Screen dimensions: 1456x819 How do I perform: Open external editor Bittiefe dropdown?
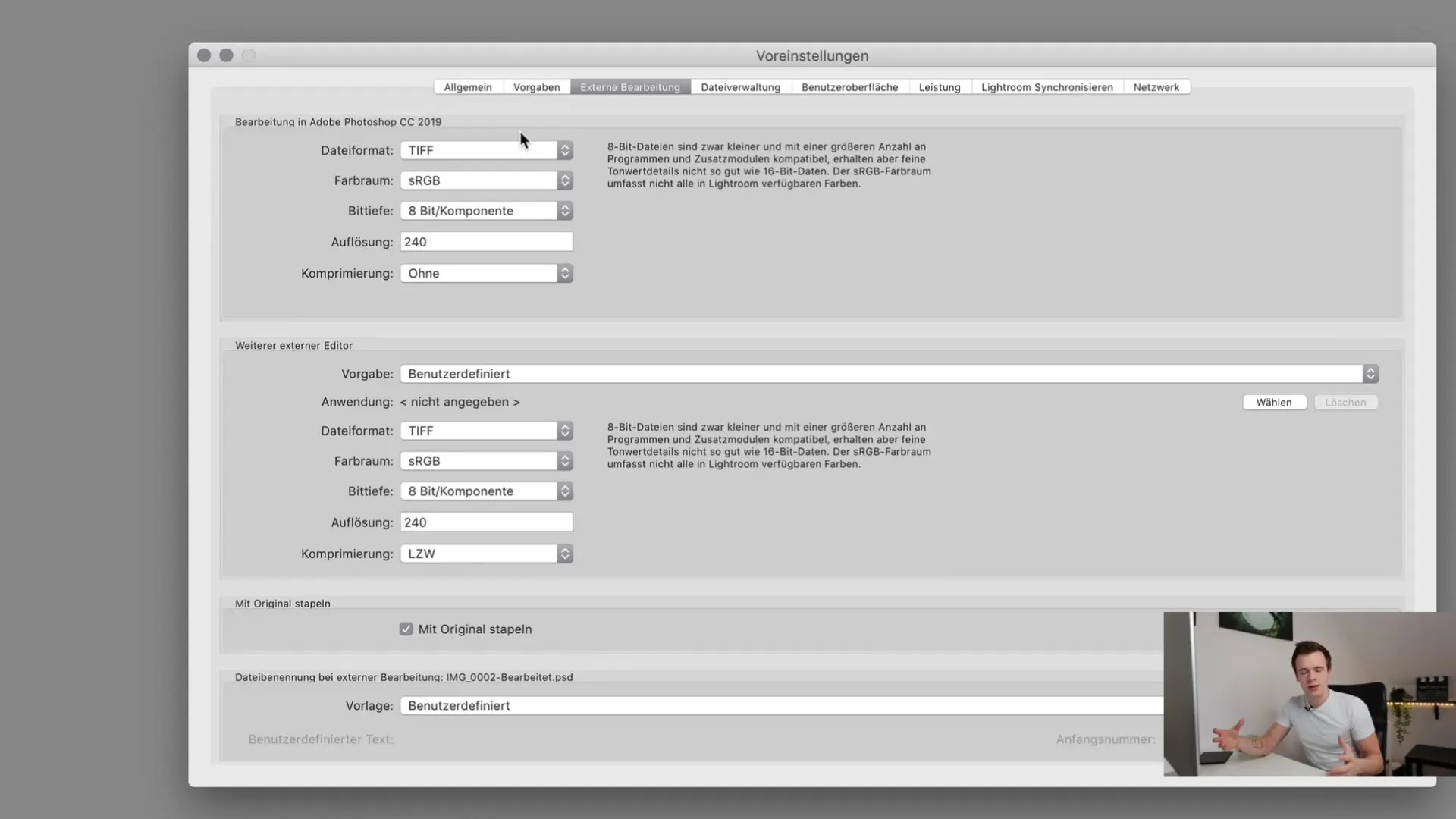(486, 491)
